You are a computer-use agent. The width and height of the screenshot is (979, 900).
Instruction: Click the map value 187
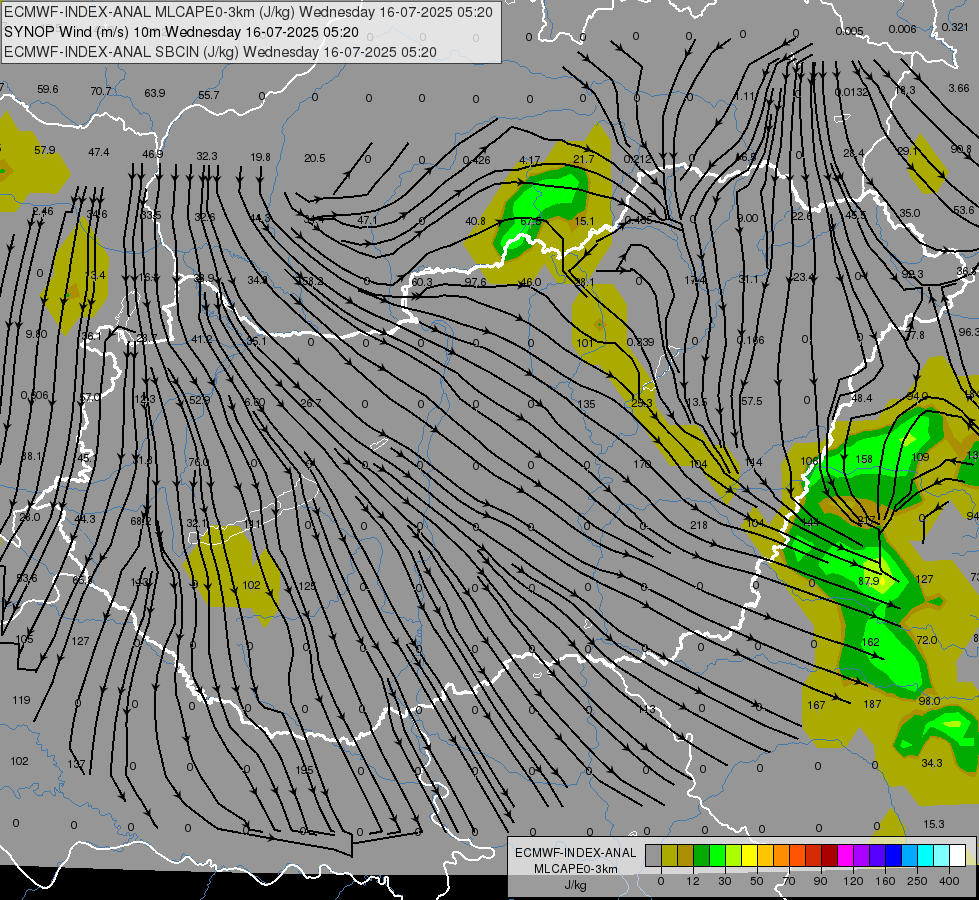tap(872, 705)
